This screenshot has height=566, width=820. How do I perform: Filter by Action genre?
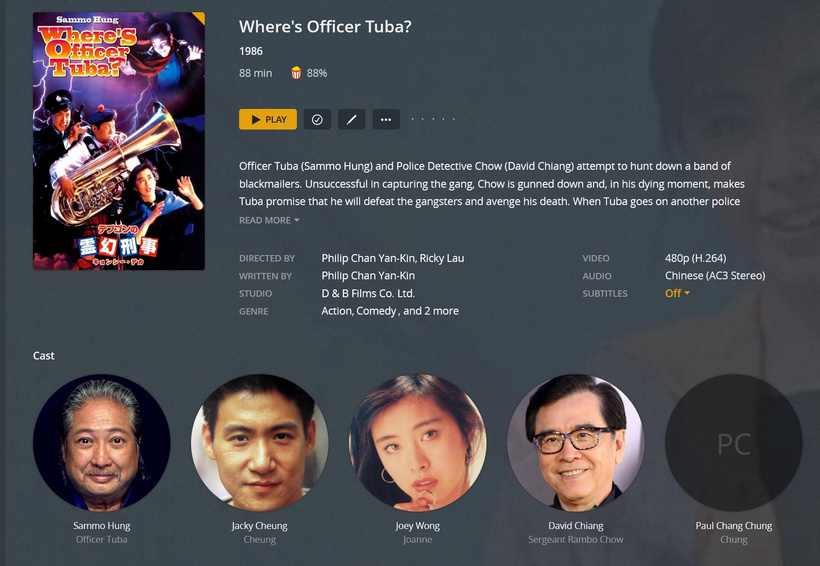(x=337, y=311)
